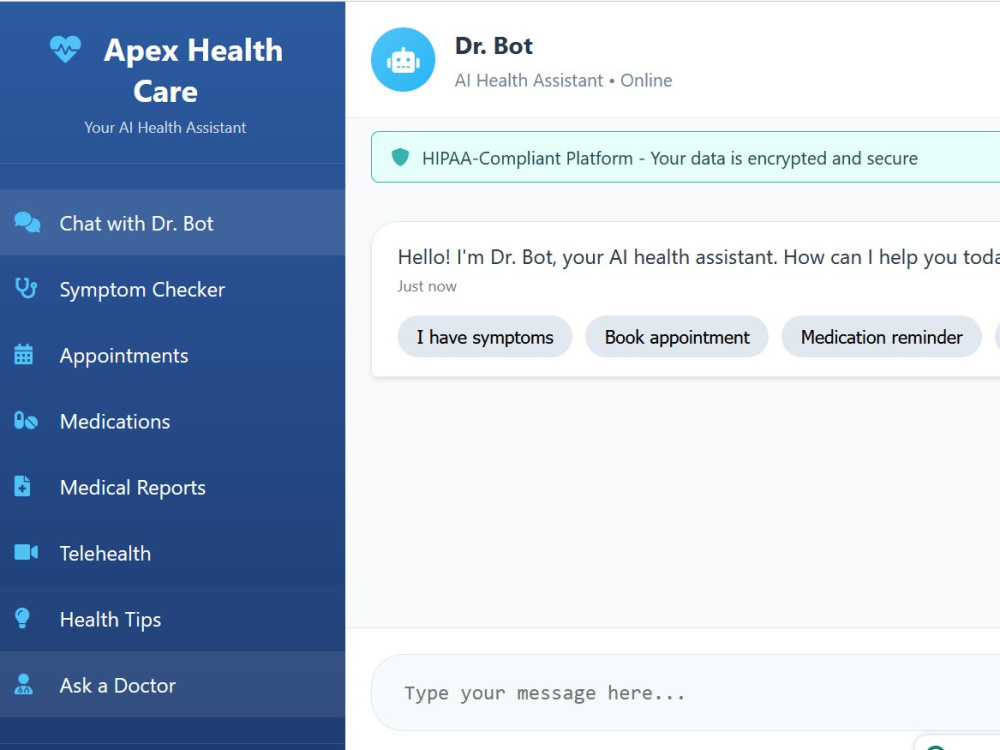1000x750 pixels.
Task: Click the pills Medications icon
Action: 26,421
